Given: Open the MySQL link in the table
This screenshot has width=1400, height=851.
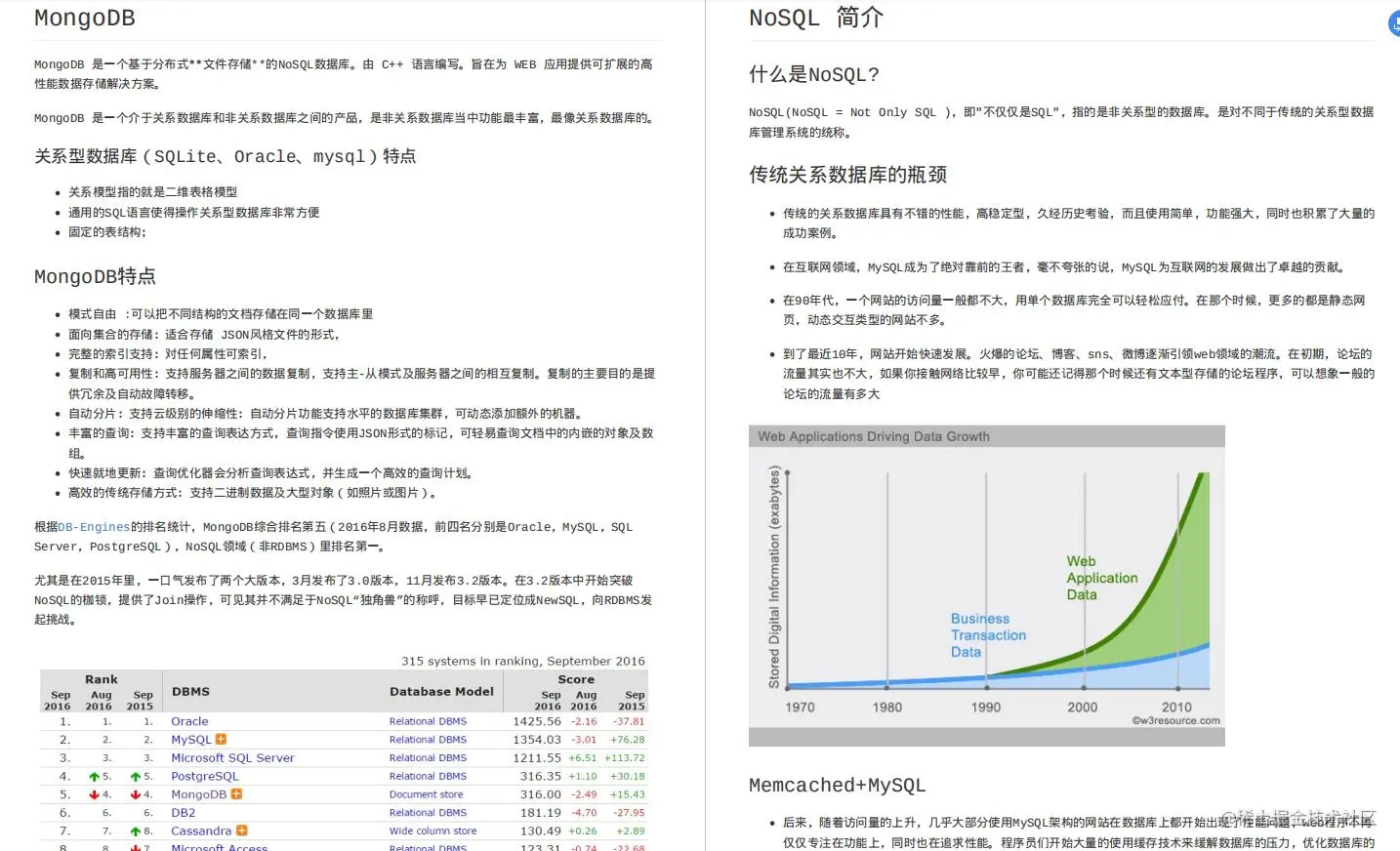Looking at the screenshot, I should click(190, 740).
